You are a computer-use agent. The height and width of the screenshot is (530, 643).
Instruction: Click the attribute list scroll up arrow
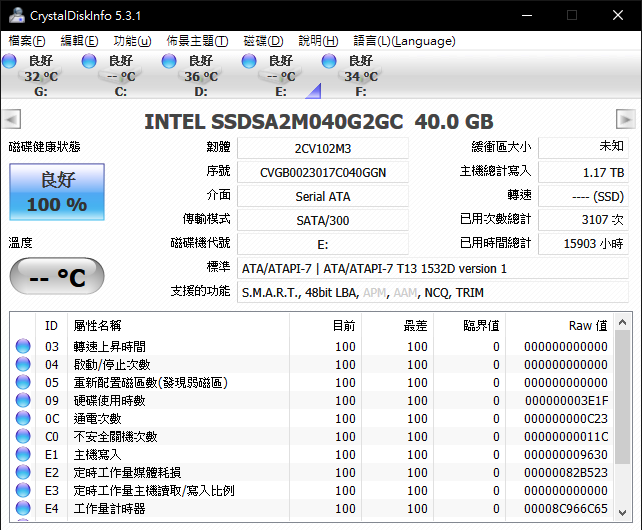622,322
